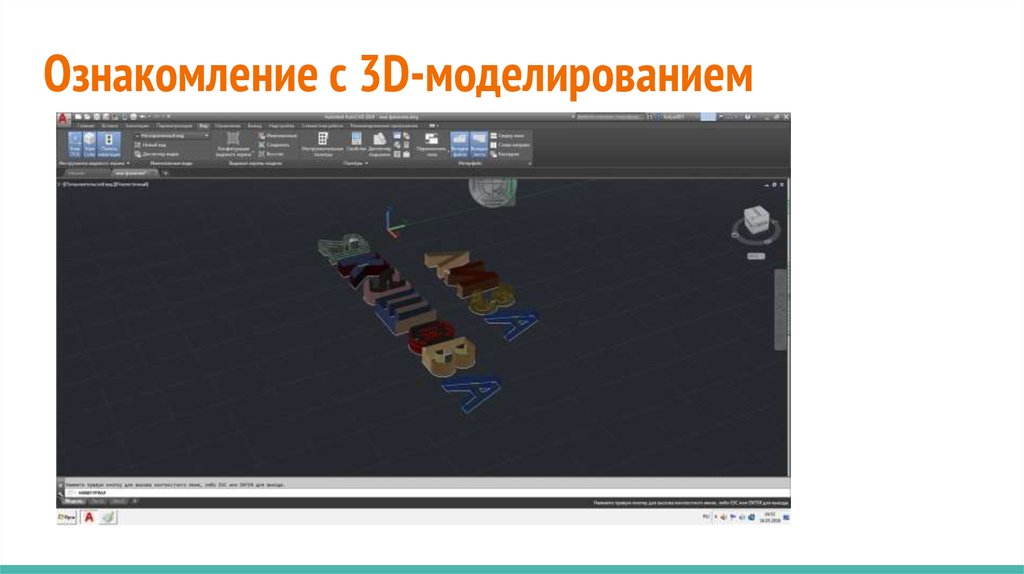Open Viewport Configuration icon

(x=233, y=143)
